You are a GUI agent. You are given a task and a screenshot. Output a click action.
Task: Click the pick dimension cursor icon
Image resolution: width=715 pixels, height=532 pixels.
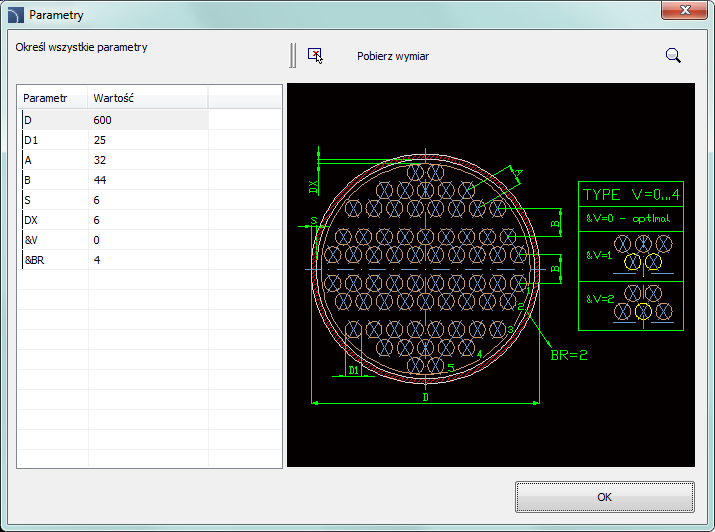coord(315,55)
